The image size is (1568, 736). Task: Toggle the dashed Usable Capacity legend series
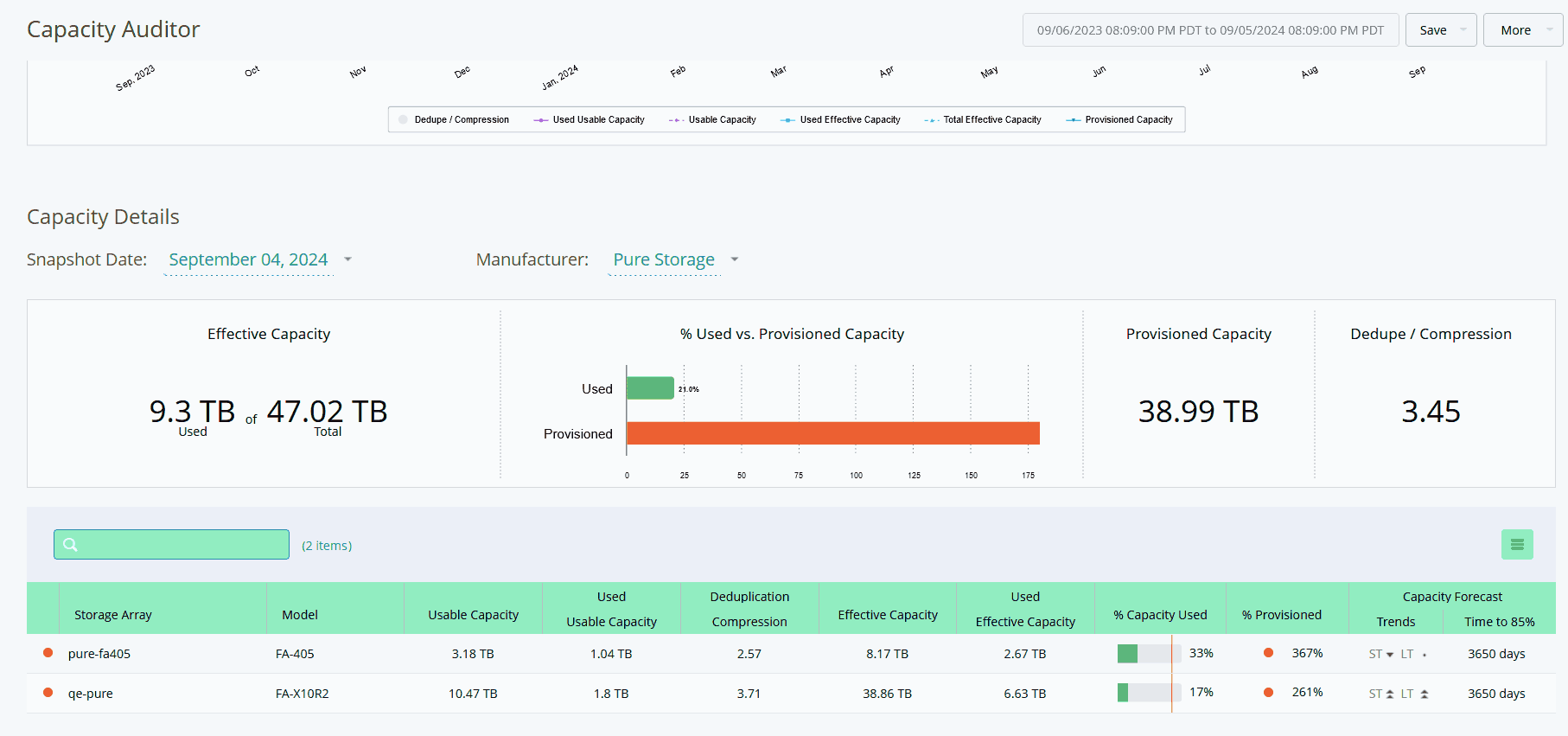point(712,119)
